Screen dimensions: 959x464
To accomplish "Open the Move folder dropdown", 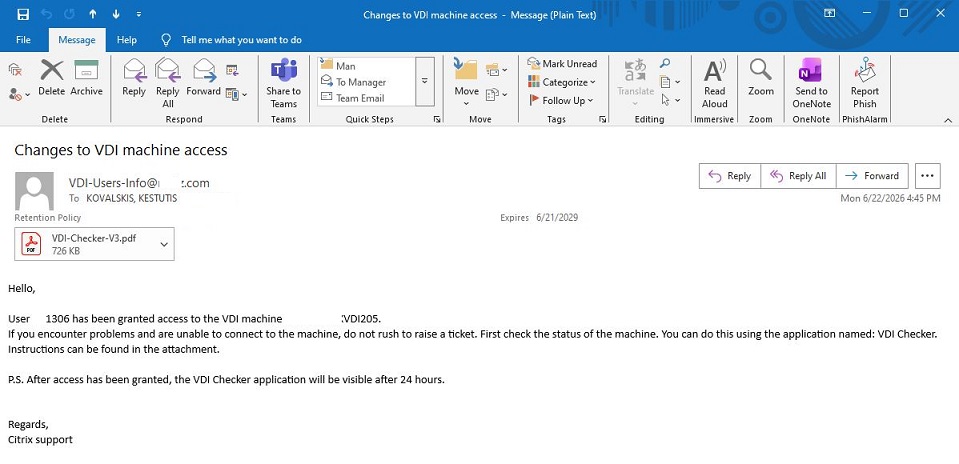I will pos(466,81).
